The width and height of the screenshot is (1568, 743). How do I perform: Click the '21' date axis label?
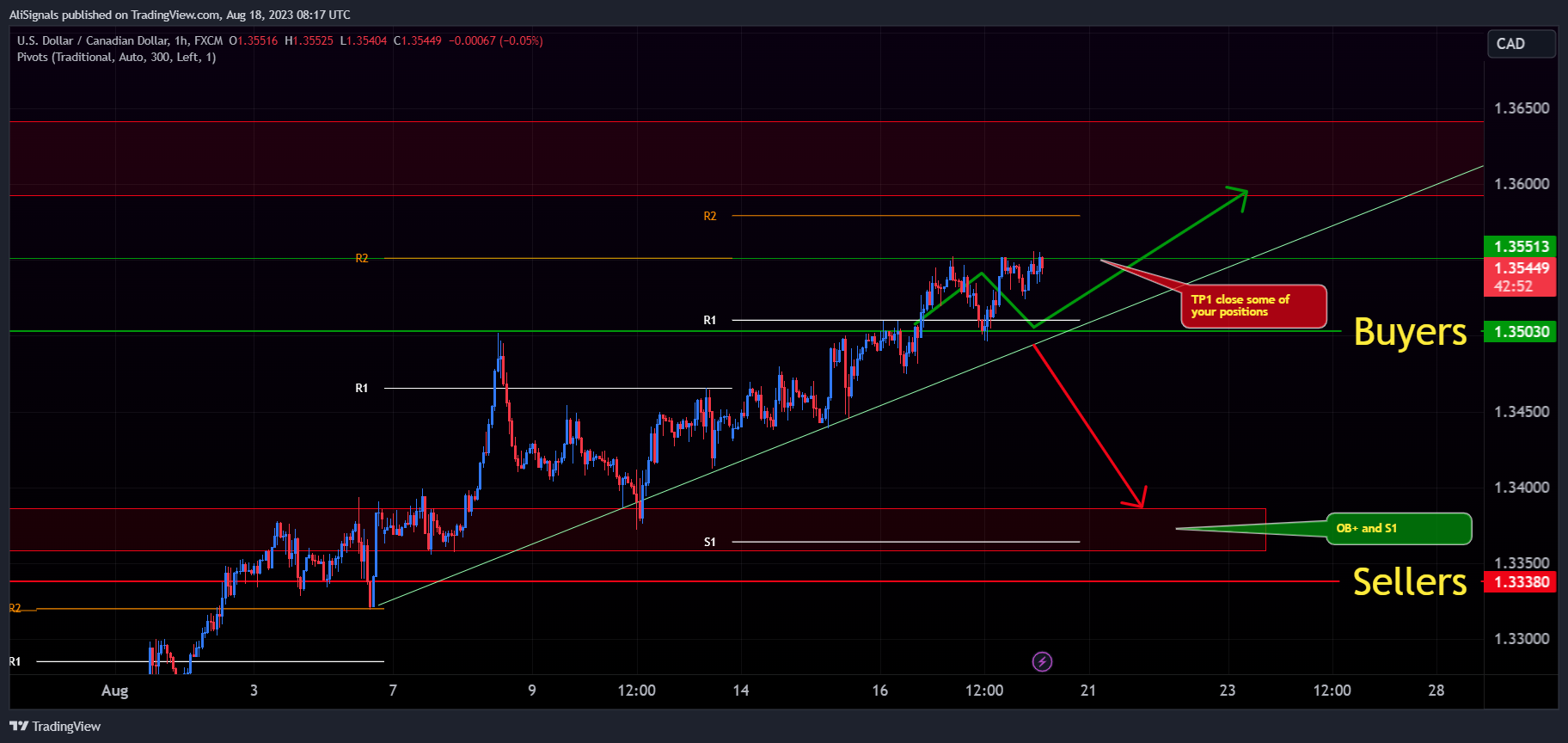pyautogui.click(x=1088, y=691)
